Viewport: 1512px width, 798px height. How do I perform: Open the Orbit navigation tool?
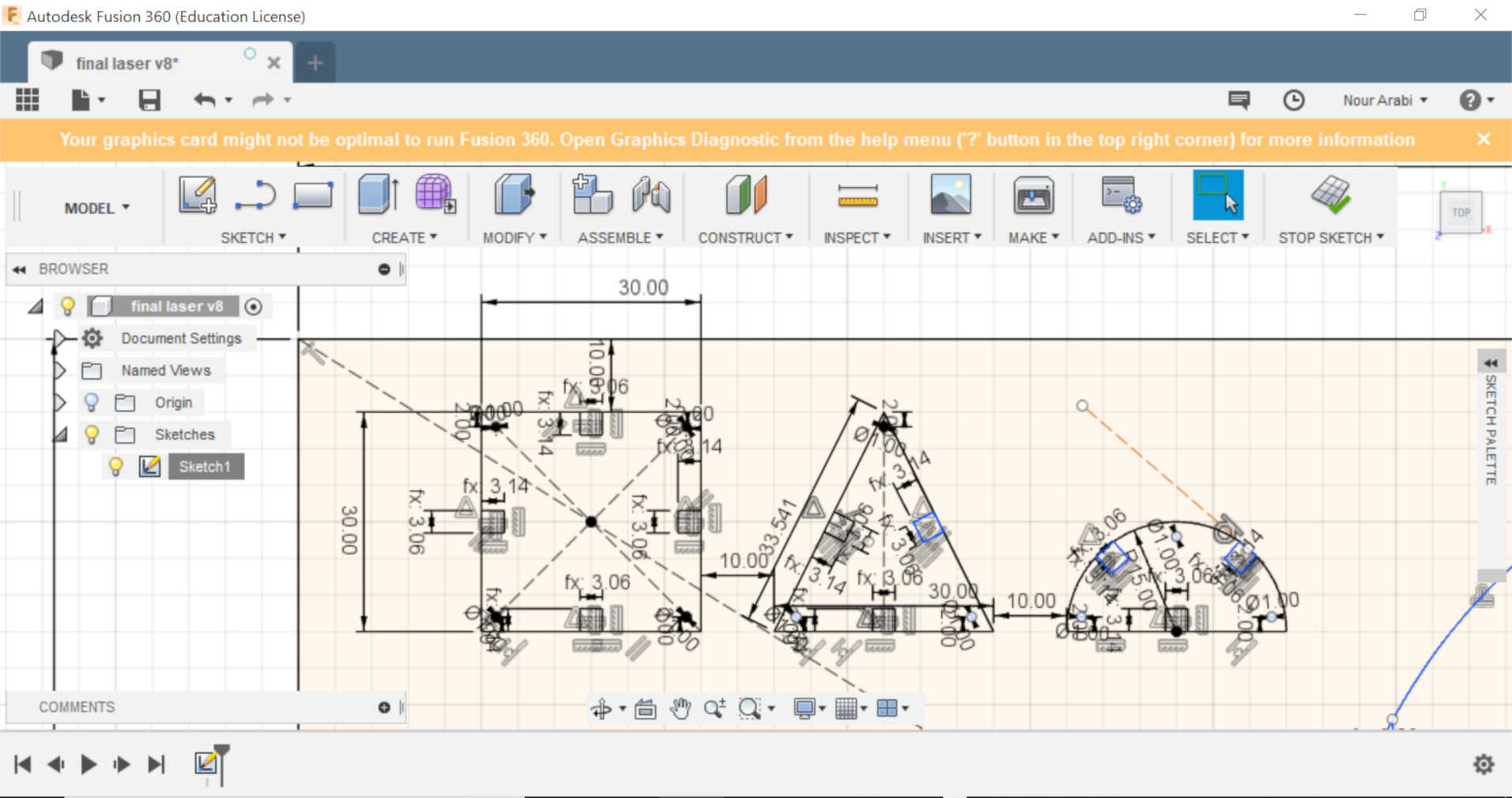click(x=601, y=709)
